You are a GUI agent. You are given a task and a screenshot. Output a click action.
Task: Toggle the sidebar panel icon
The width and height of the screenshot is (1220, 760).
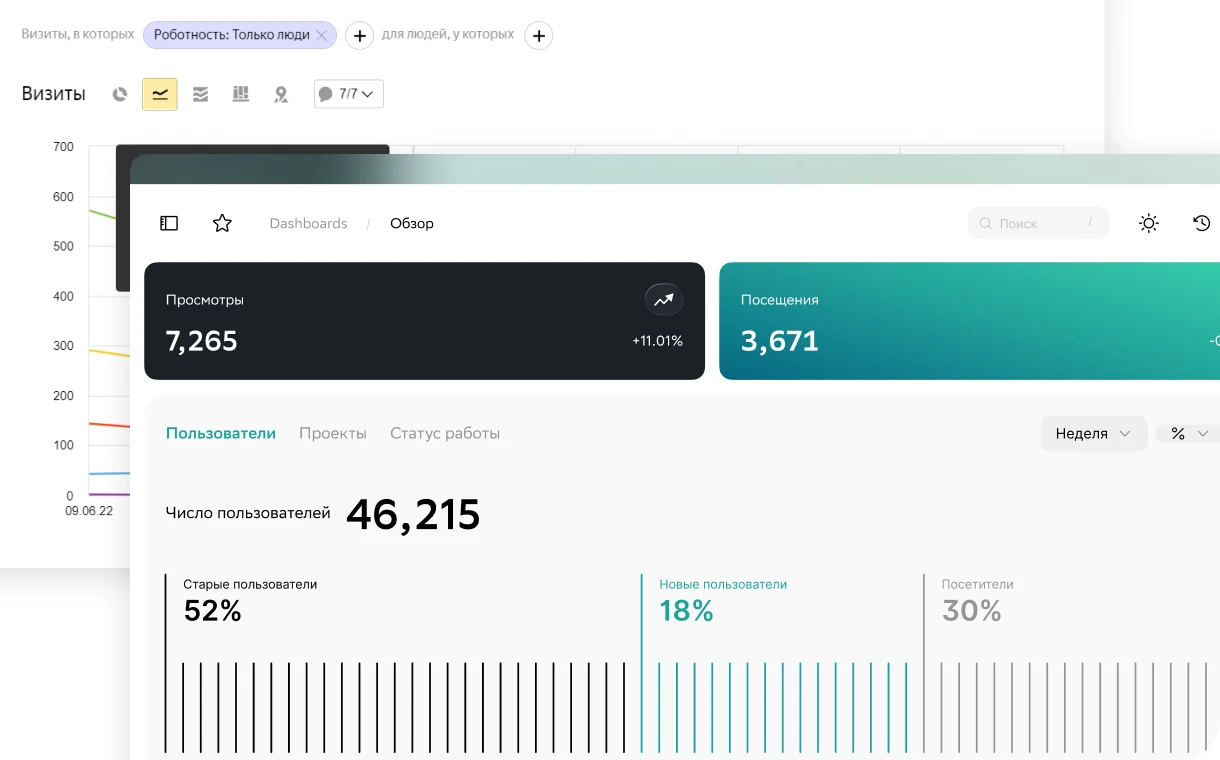(169, 223)
